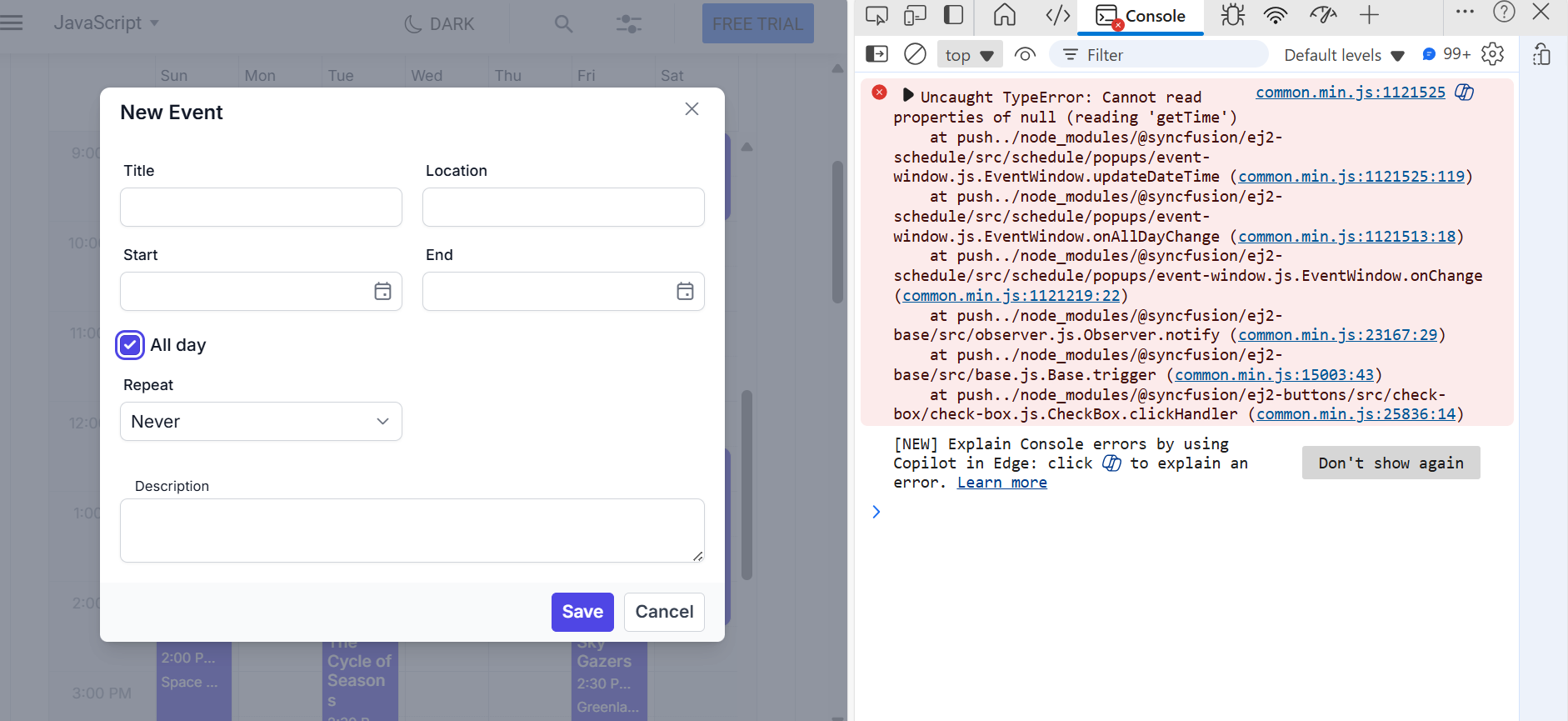Open the Learn more link
The width and height of the screenshot is (1568, 721).
[1001, 483]
